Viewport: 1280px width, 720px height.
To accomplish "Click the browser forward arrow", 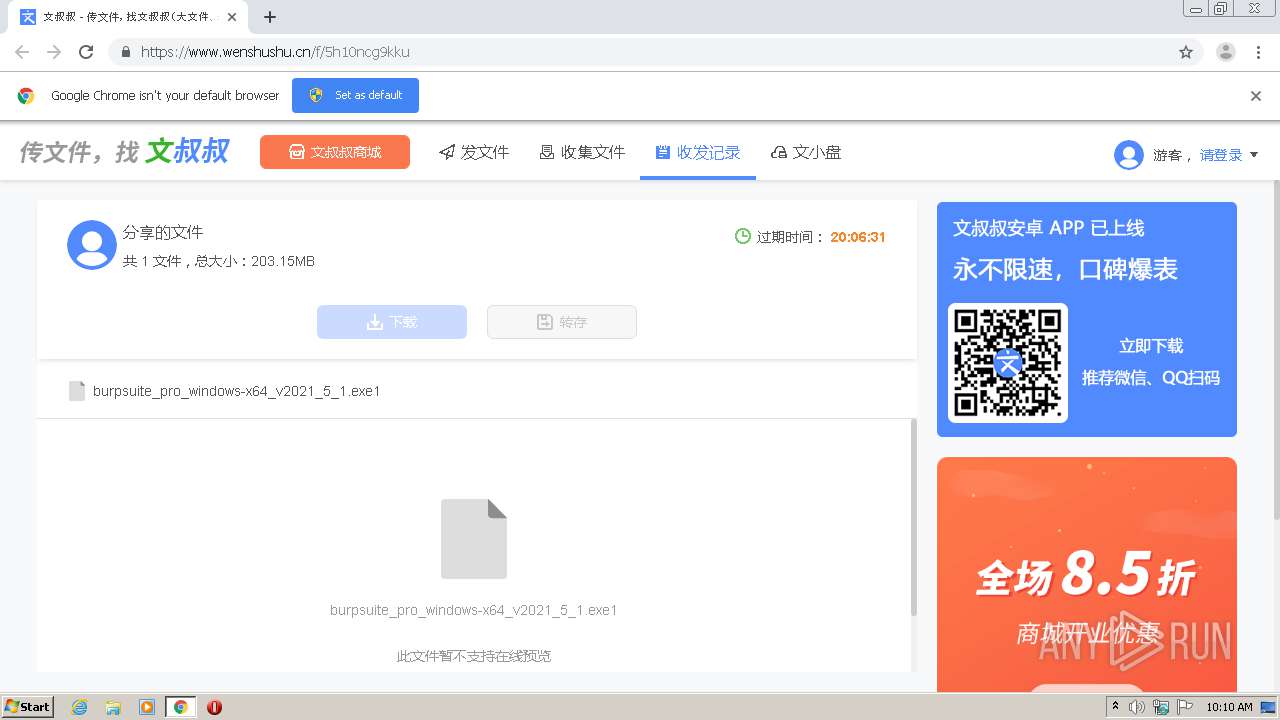I will pyautogui.click(x=54, y=52).
